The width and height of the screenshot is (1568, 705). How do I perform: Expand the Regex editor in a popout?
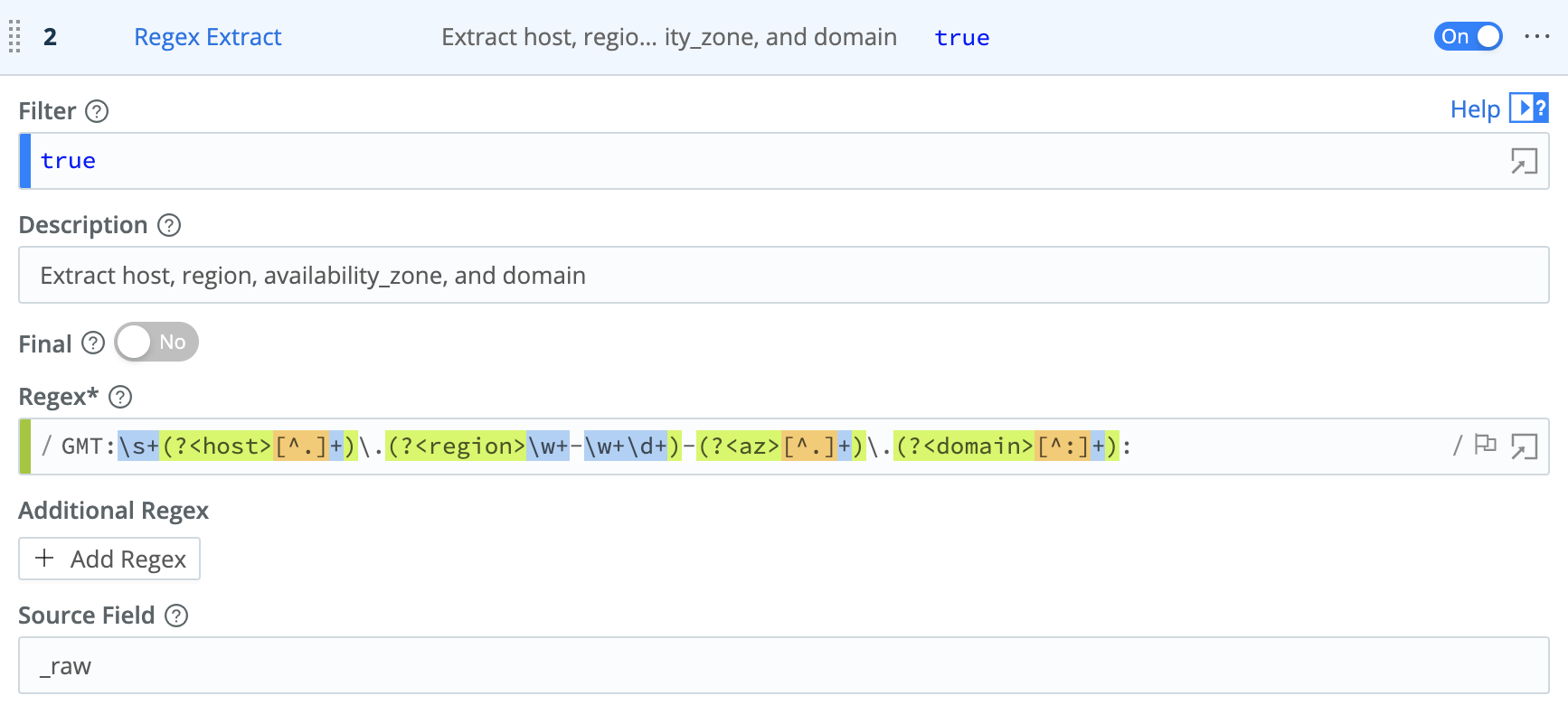point(1524,446)
